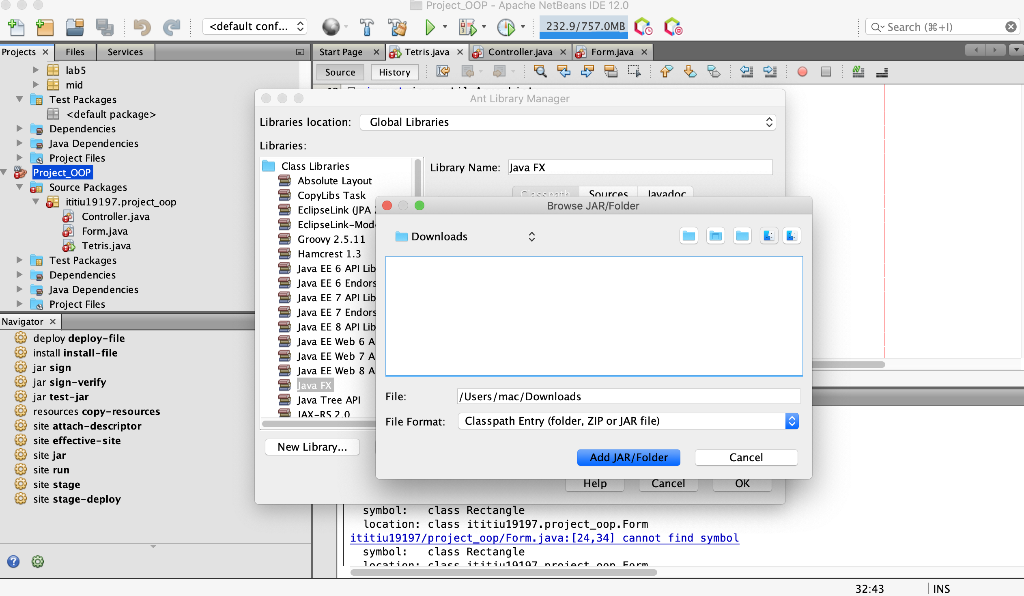Image resolution: width=1024 pixels, height=596 pixels.
Task: Click the Find Selection magnifier icon
Action: (x=540, y=72)
